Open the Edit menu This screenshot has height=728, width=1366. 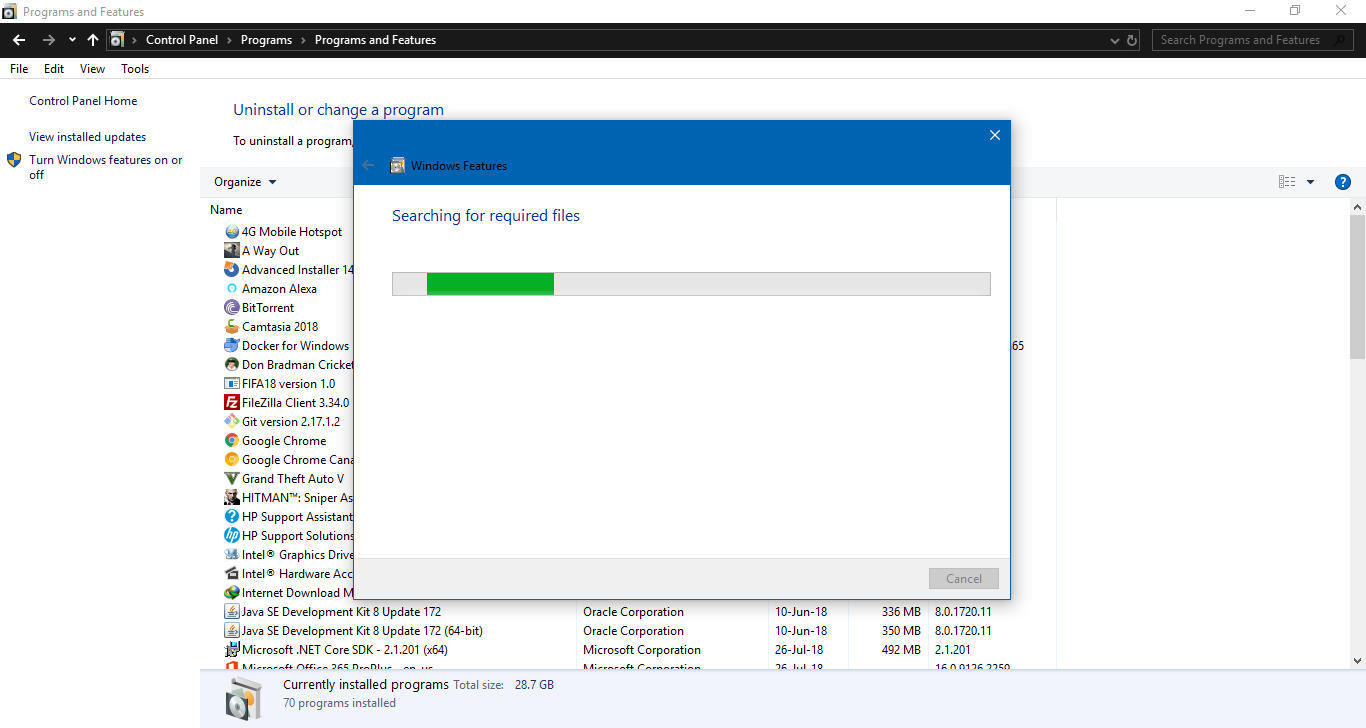pyautogui.click(x=54, y=69)
